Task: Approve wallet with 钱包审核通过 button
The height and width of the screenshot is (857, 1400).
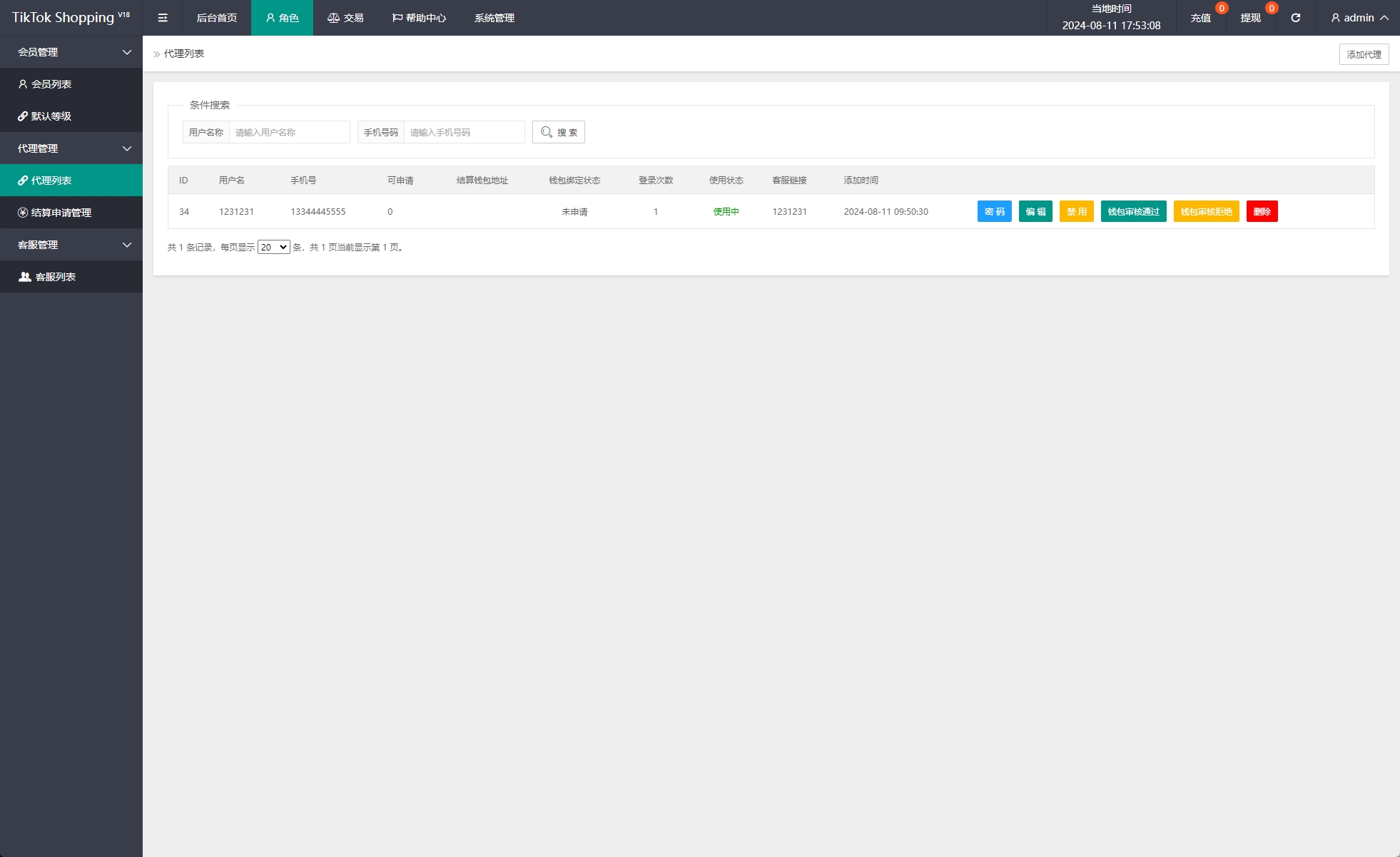Action: pos(1133,211)
